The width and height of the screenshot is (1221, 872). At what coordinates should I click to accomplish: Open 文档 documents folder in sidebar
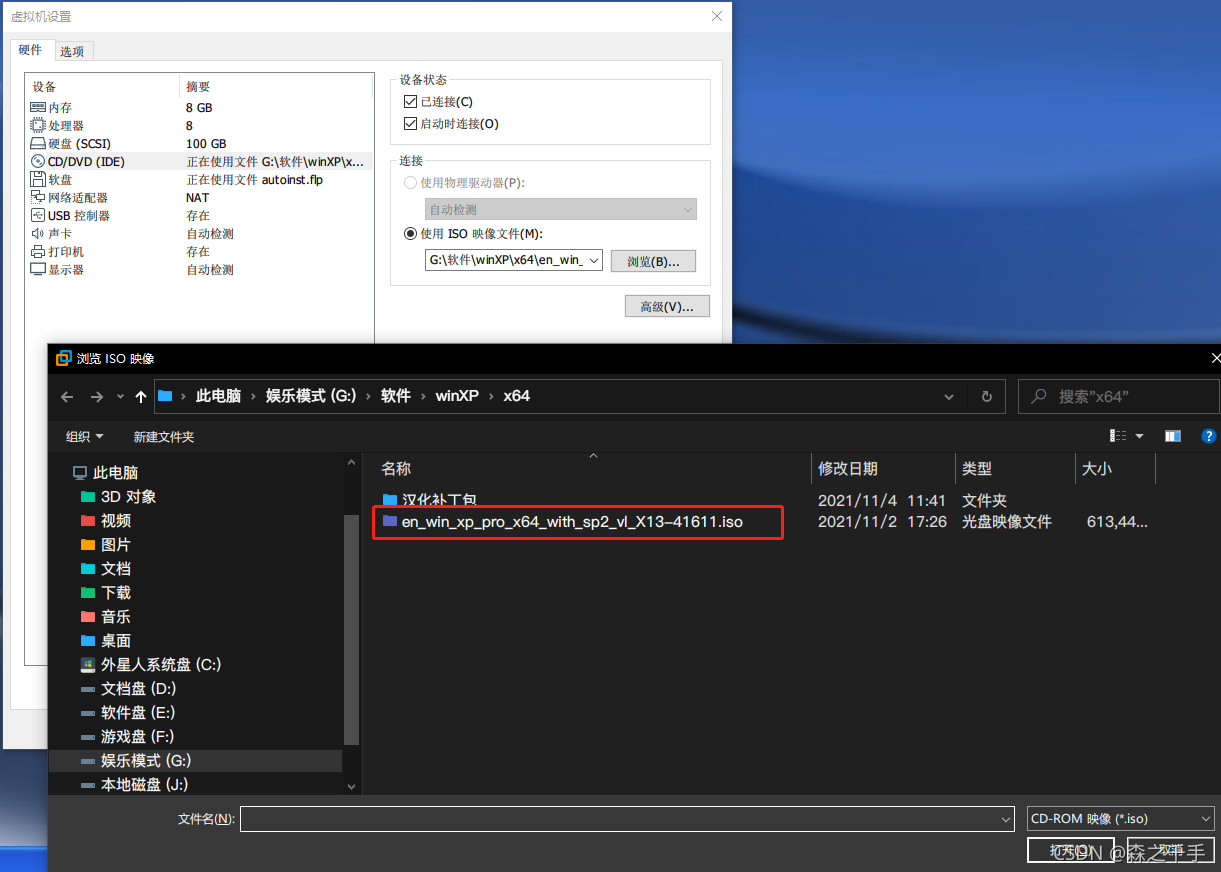pyautogui.click(x=105, y=569)
